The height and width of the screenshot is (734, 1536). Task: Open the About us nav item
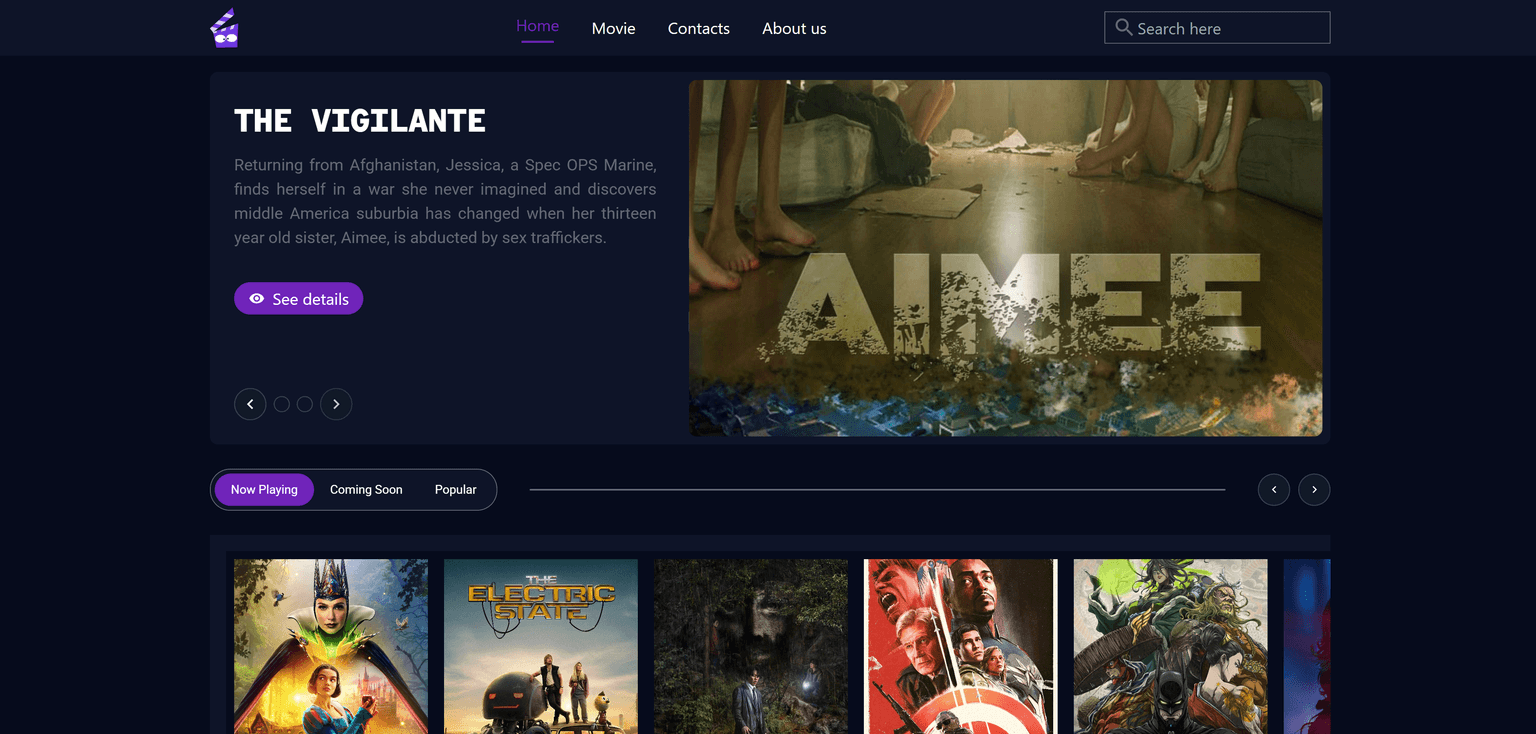pyautogui.click(x=794, y=28)
